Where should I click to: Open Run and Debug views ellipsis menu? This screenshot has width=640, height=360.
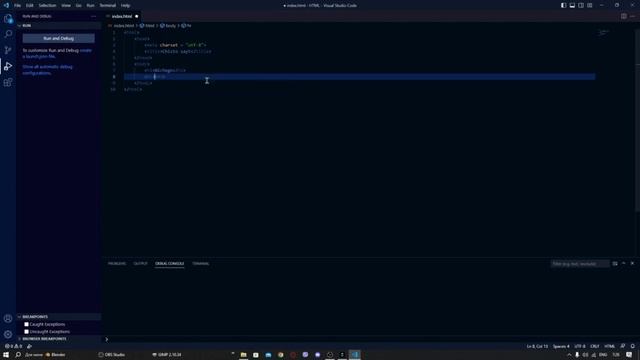[93, 16]
